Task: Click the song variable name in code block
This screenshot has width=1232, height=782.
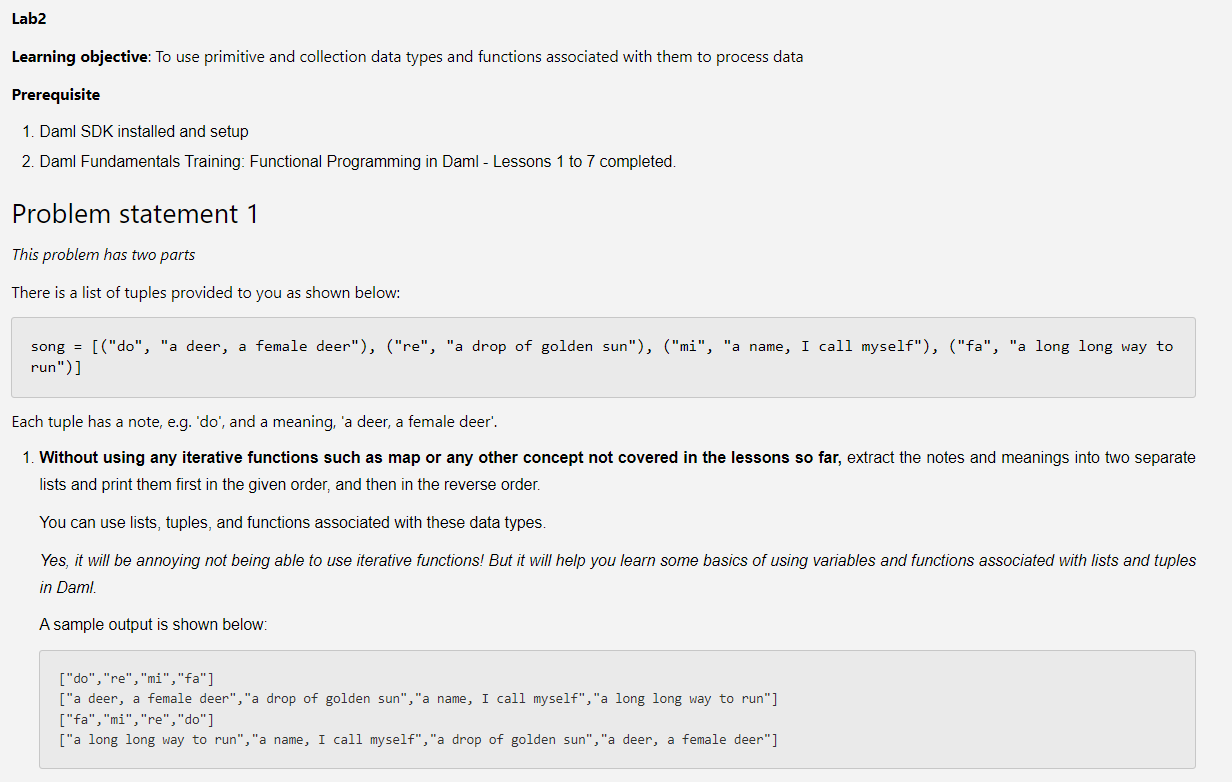Action: pyautogui.click(x=48, y=347)
